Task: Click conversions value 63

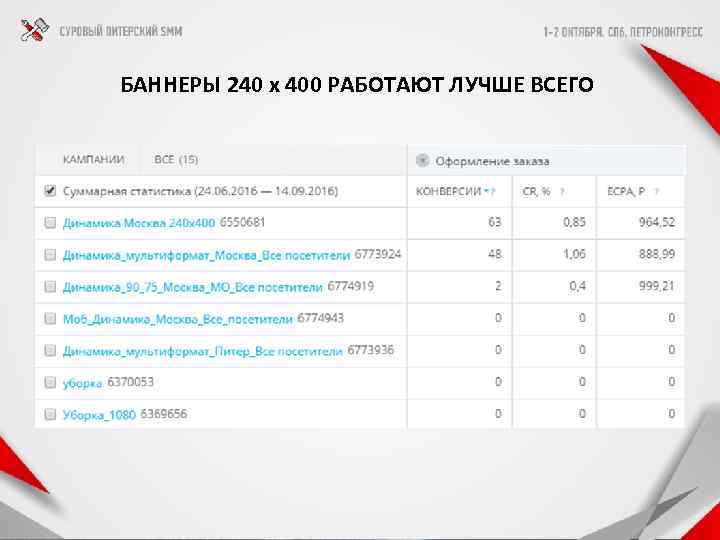Action: point(495,222)
